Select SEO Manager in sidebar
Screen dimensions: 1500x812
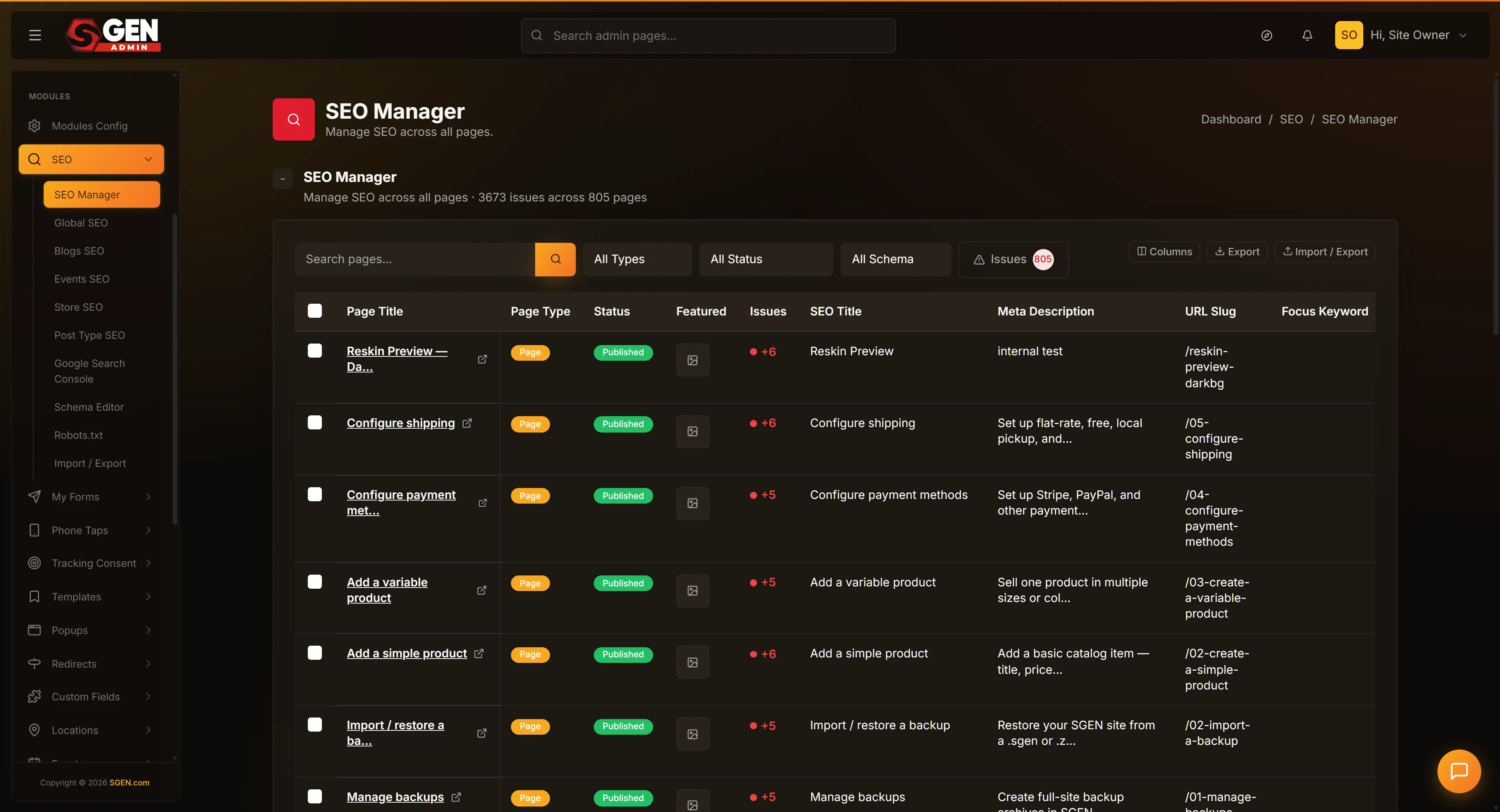tap(102, 194)
